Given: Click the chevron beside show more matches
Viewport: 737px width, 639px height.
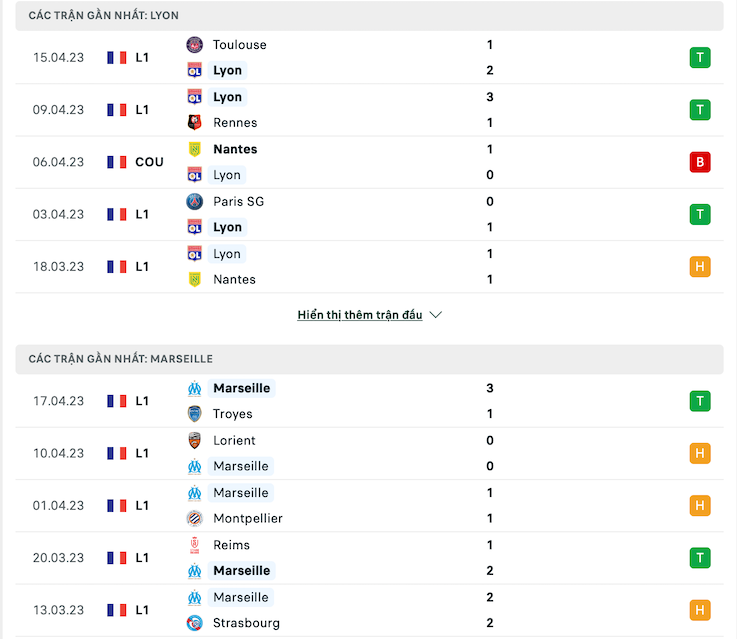Looking at the screenshot, I should [436, 315].
